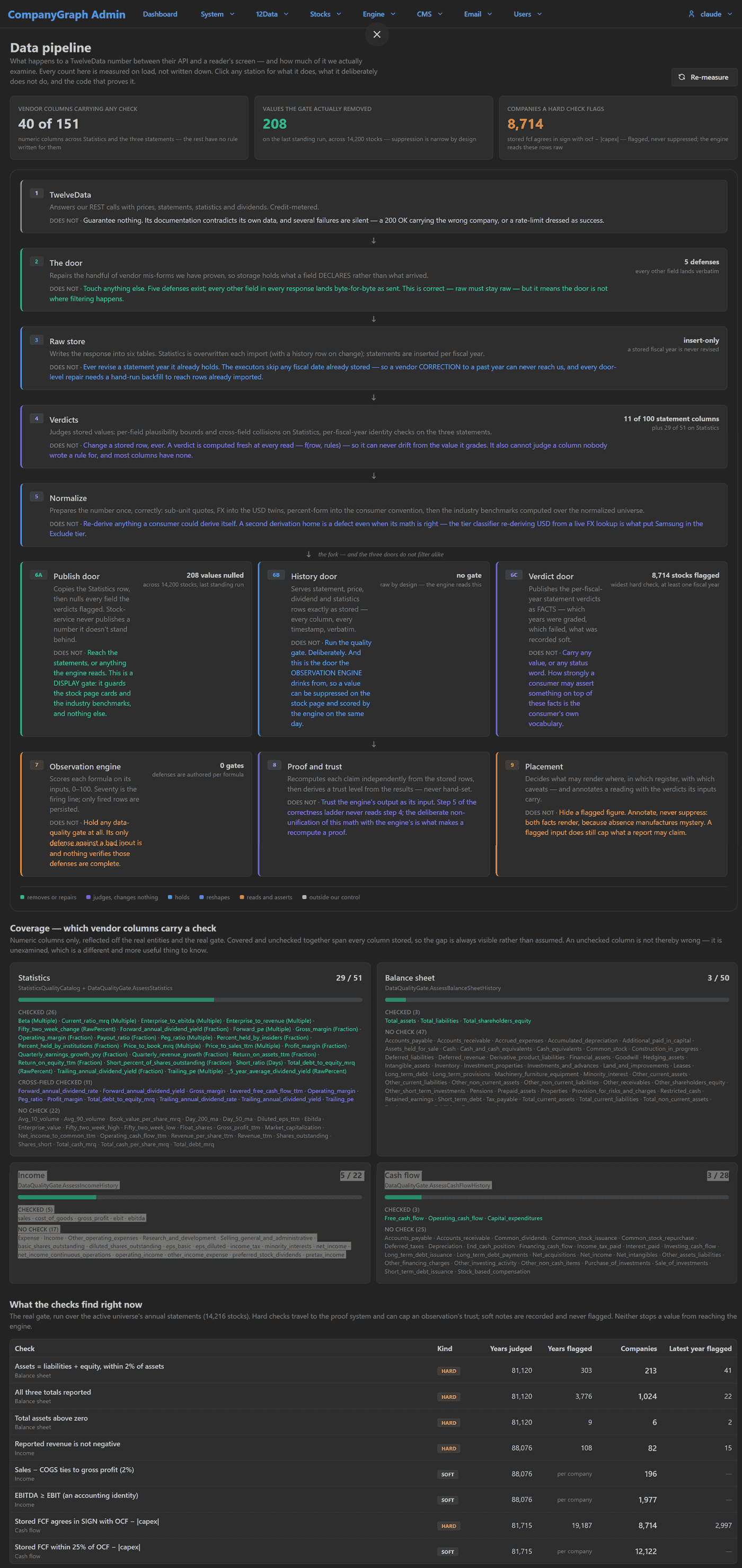Open 'The door' station card

(x=374, y=279)
